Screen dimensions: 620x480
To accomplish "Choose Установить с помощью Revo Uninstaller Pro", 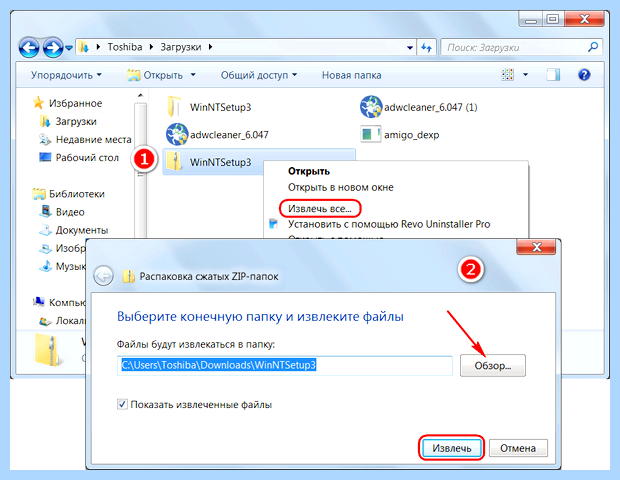I will pyautogui.click(x=389, y=224).
